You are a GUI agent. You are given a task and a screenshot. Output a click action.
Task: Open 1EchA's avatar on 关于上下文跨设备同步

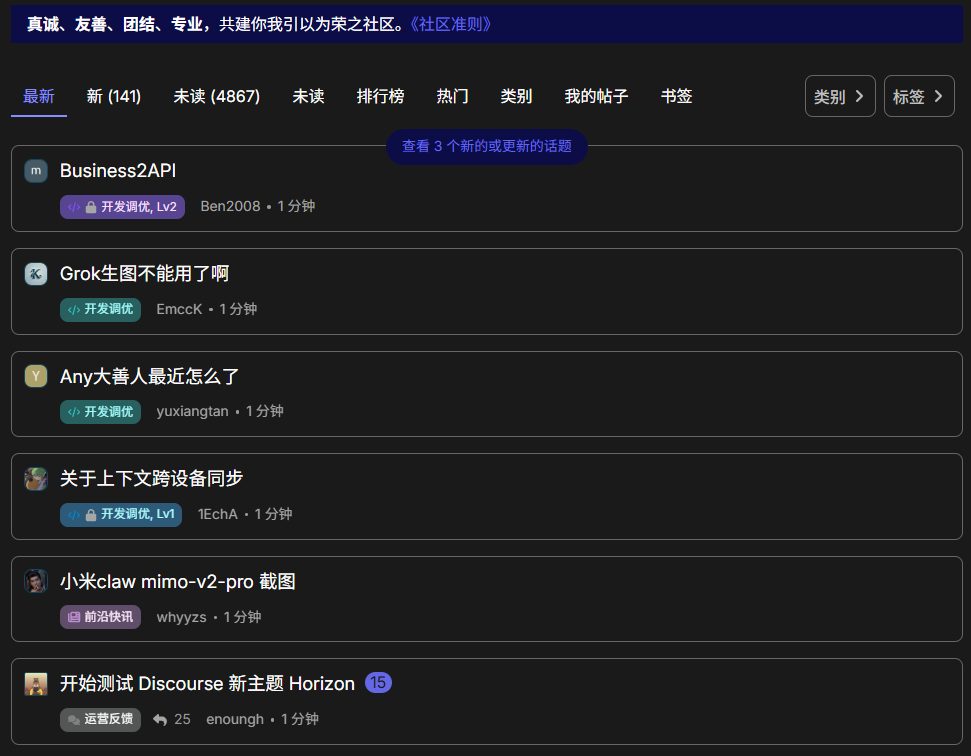click(36, 479)
